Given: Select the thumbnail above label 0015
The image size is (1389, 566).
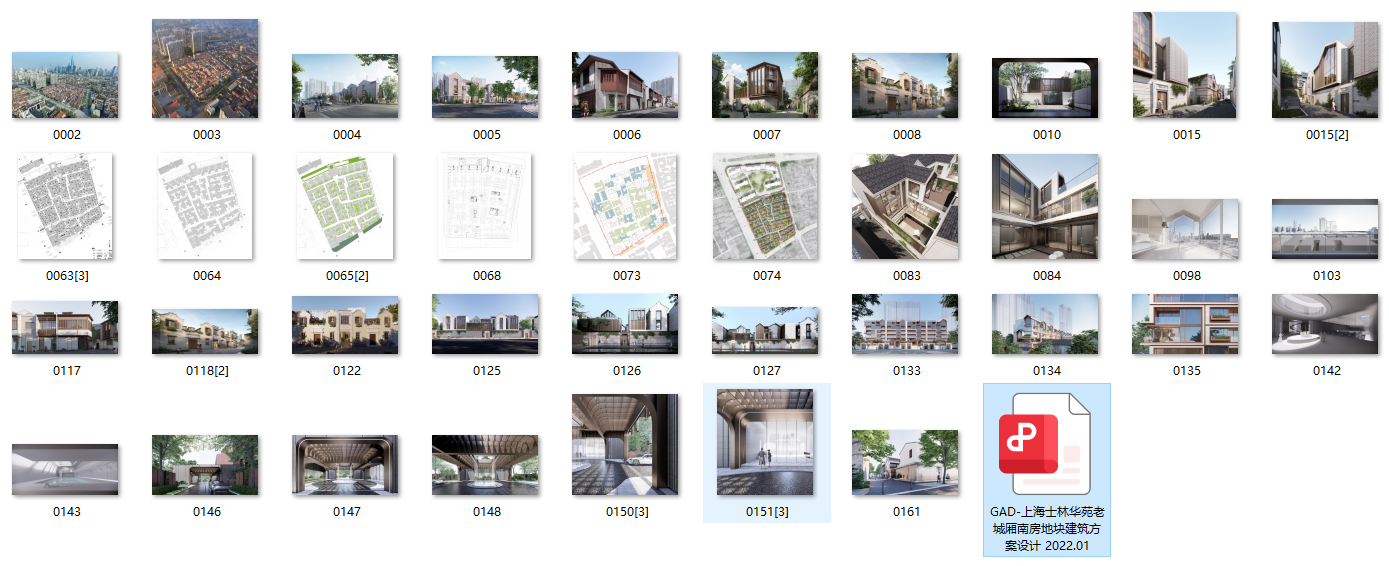Looking at the screenshot, I should pos(1185,65).
